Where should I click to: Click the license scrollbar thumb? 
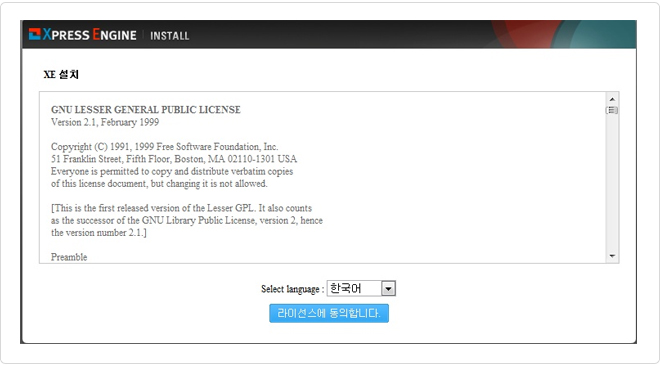(x=612, y=110)
